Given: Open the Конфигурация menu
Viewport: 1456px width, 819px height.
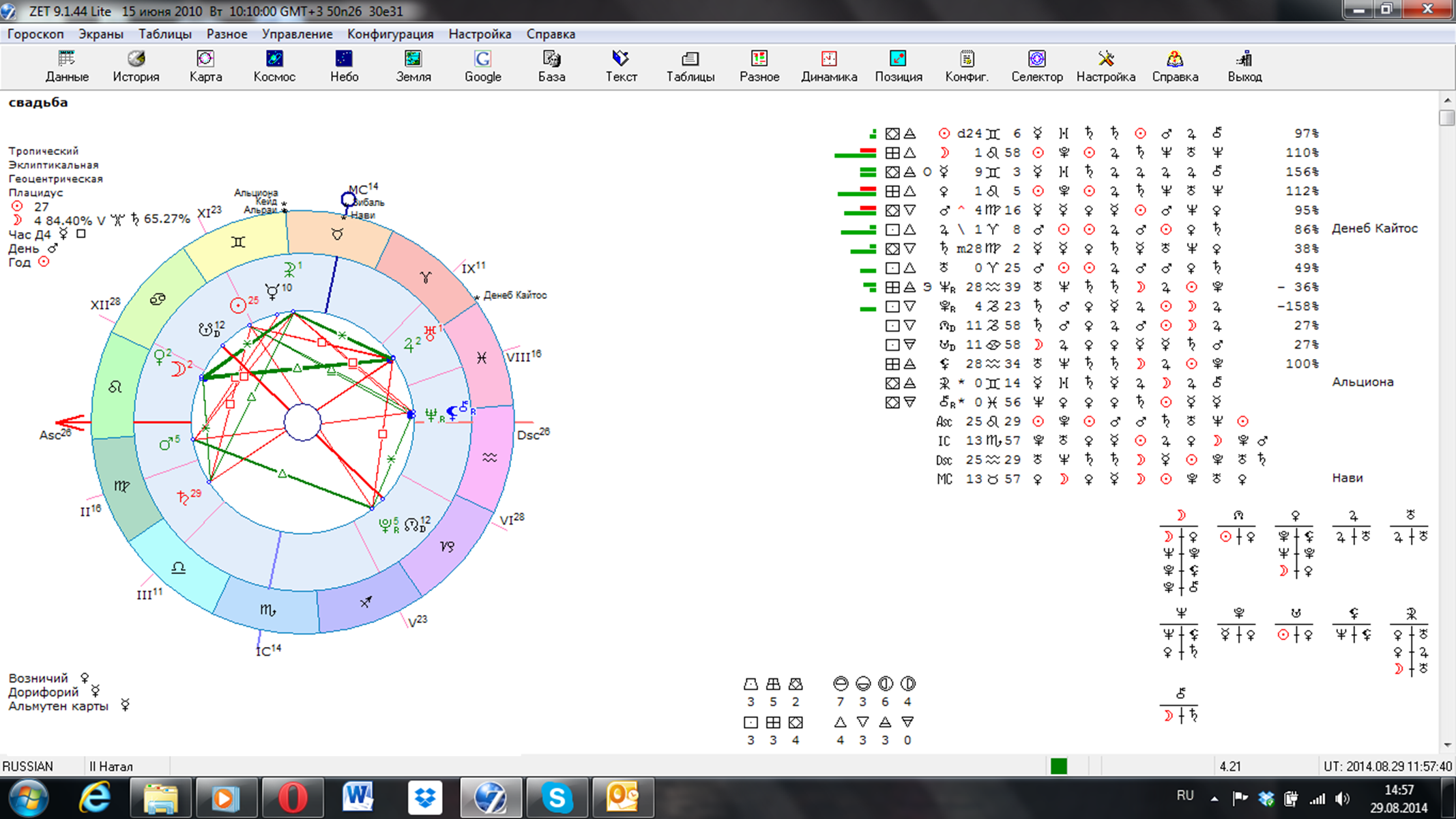Looking at the screenshot, I should (x=390, y=34).
